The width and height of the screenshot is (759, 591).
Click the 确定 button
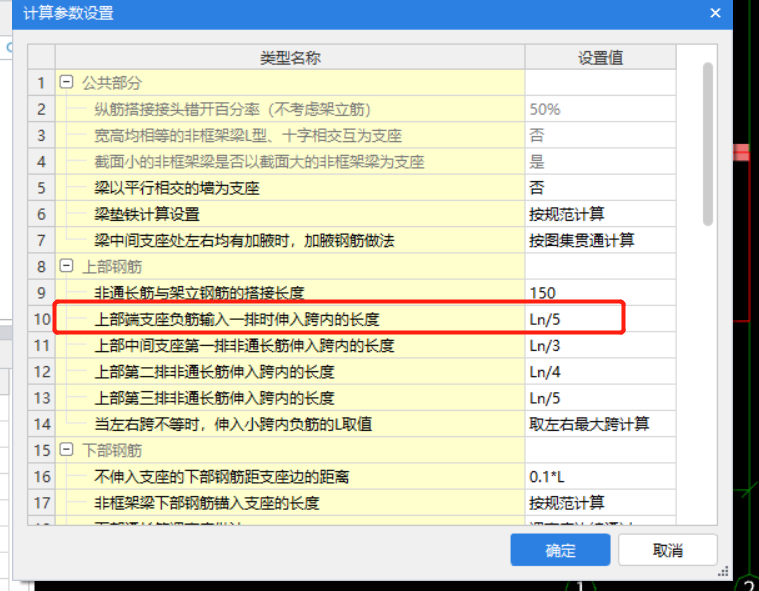(560, 550)
